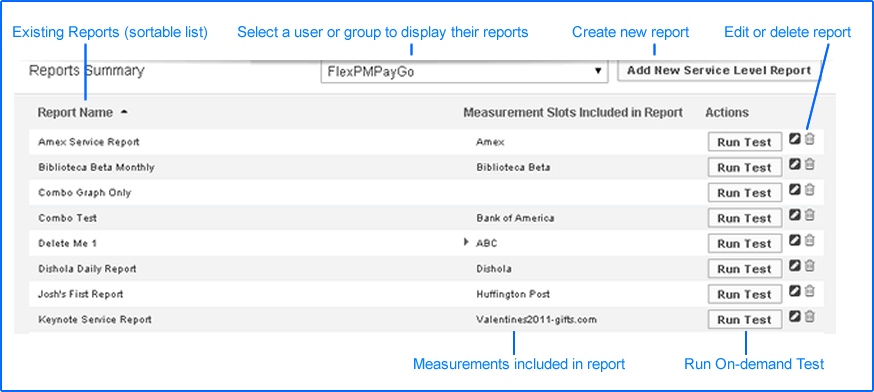Delete the Amex Service Report
874x392 pixels.
tap(810, 139)
